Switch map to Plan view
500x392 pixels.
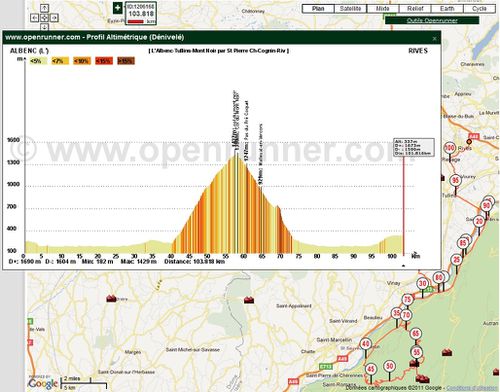pos(318,9)
